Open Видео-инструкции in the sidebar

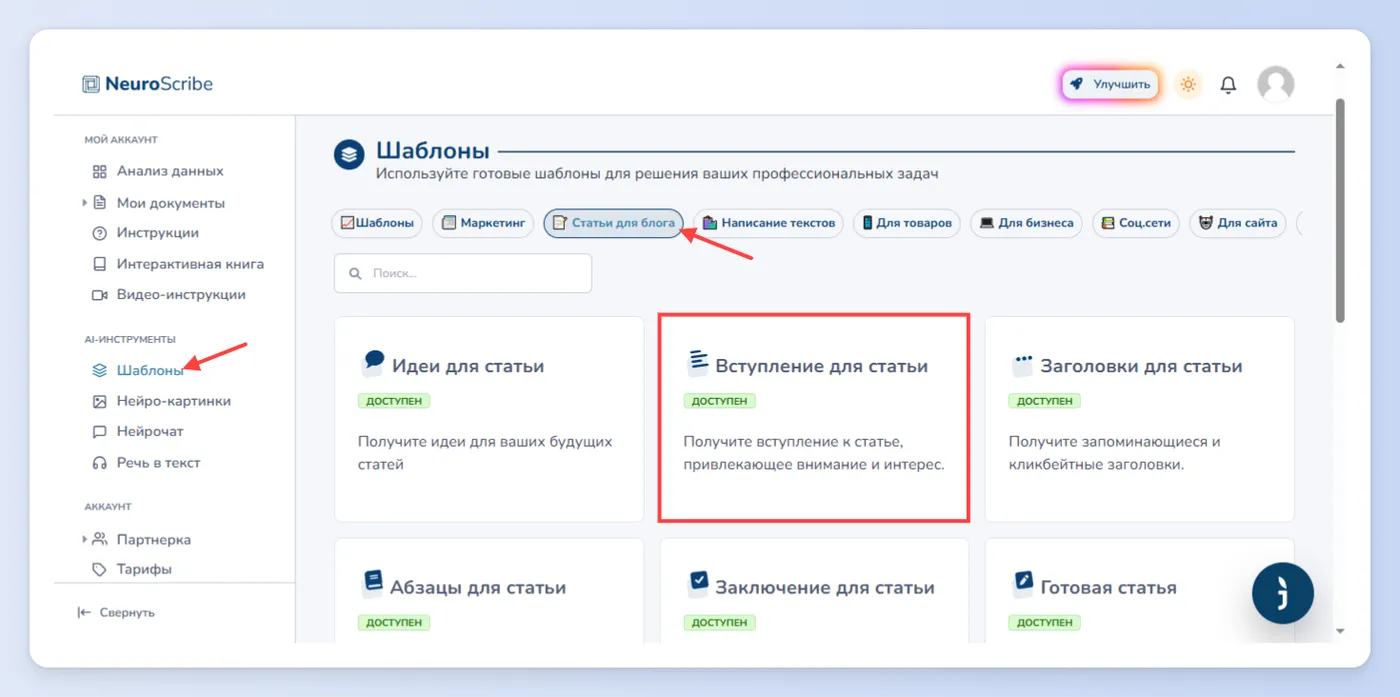click(168, 295)
